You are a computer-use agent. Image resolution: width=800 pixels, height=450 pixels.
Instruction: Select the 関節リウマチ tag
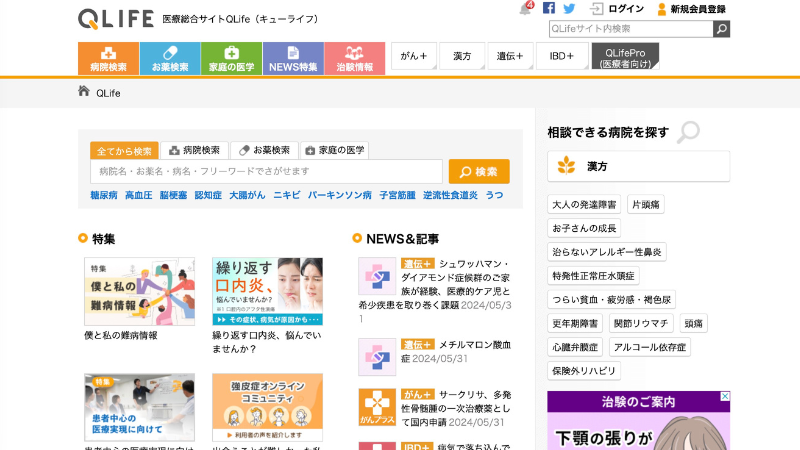pyautogui.click(x=641, y=323)
